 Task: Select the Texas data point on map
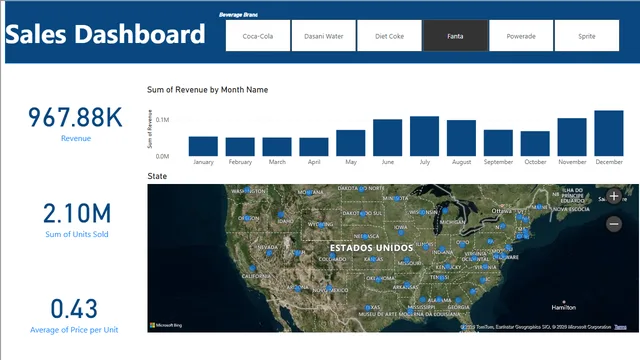pyautogui.click(x=367, y=307)
